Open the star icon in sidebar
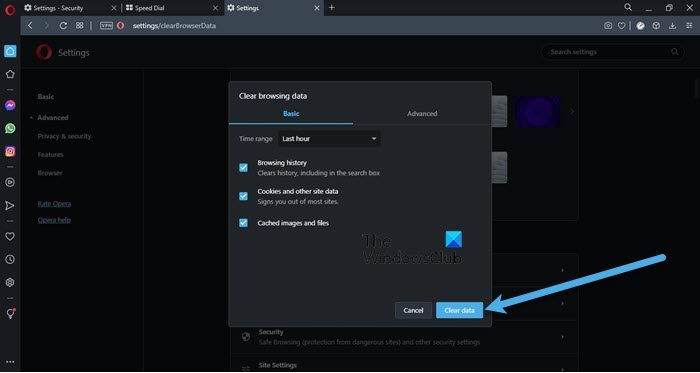700x373 pixels. [x=10, y=74]
